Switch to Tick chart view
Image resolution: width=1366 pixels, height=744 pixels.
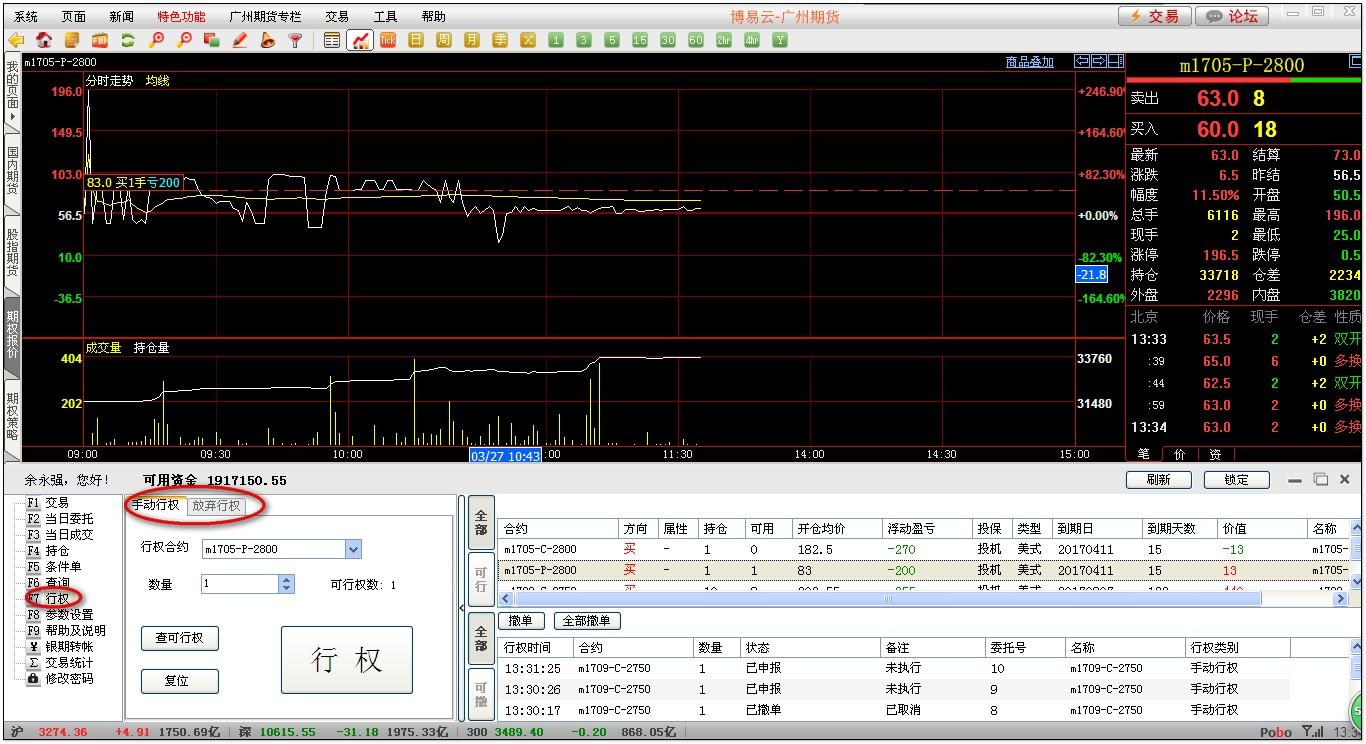tap(388, 40)
